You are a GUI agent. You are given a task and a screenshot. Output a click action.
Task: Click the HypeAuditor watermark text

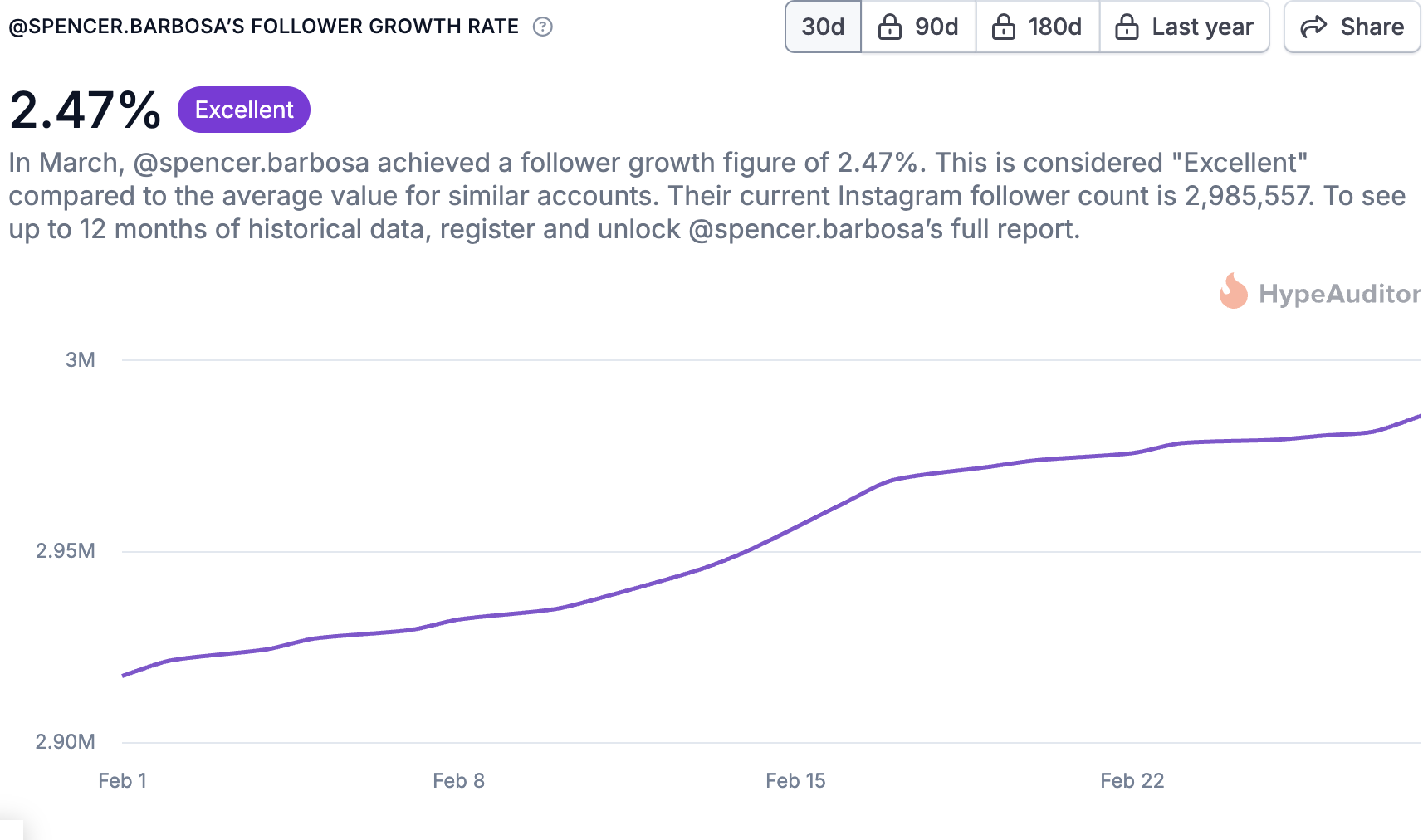tap(1338, 294)
